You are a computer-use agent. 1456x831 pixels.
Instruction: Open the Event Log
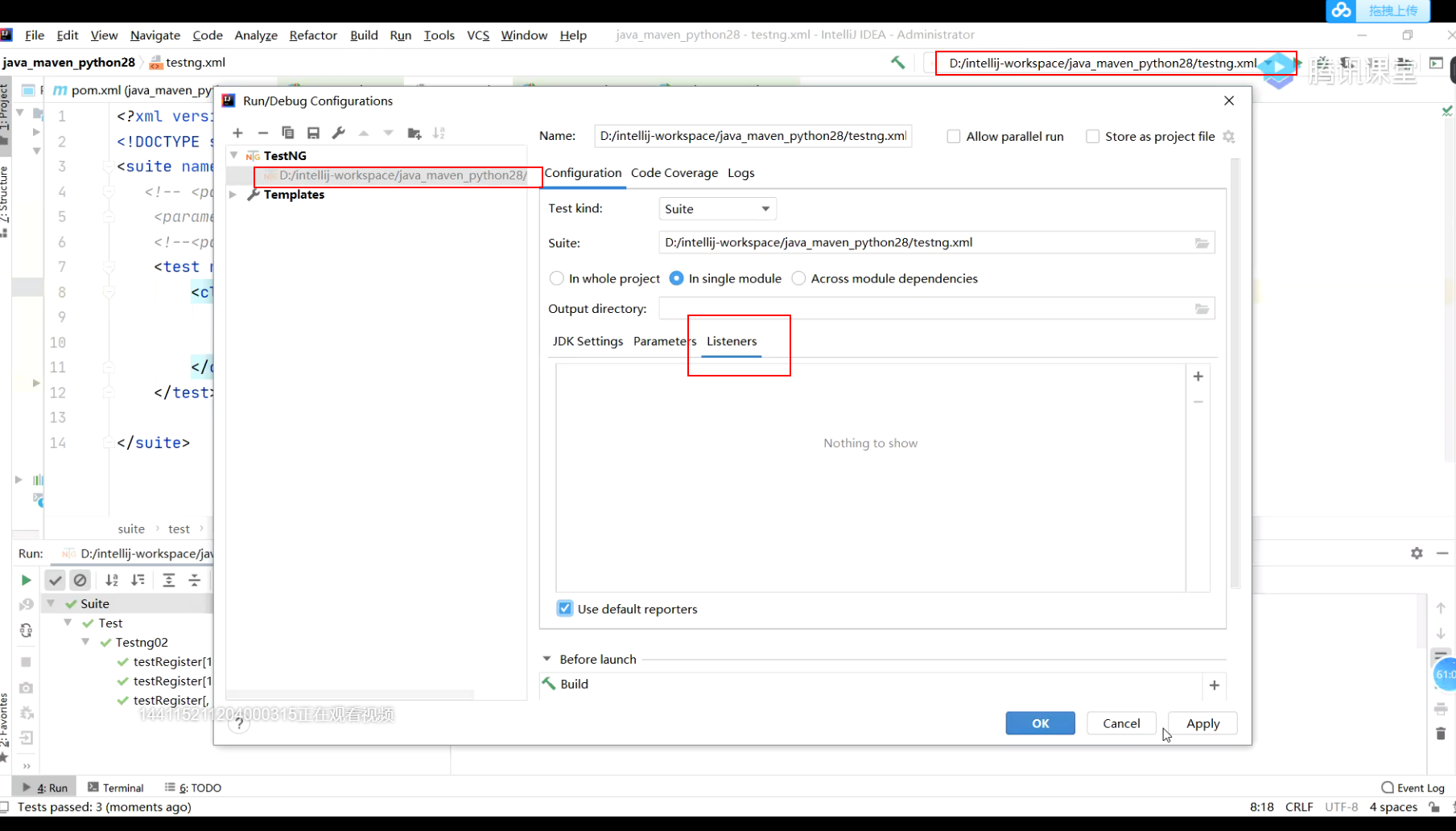[1413, 788]
